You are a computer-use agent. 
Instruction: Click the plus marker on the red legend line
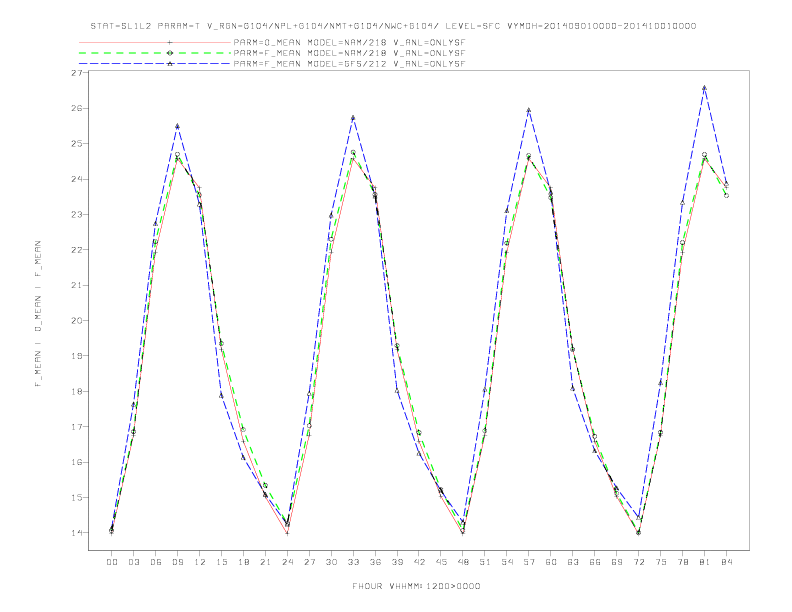170,42
